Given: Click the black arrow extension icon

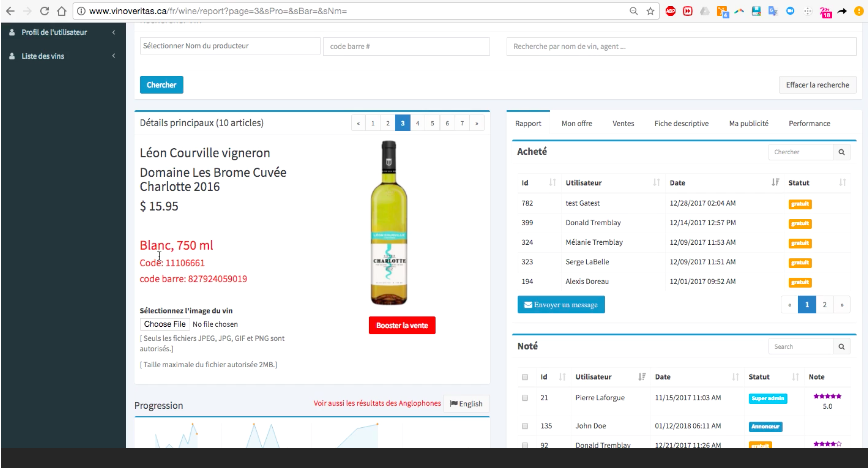Looking at the screenshot, I should pos(842,11).
